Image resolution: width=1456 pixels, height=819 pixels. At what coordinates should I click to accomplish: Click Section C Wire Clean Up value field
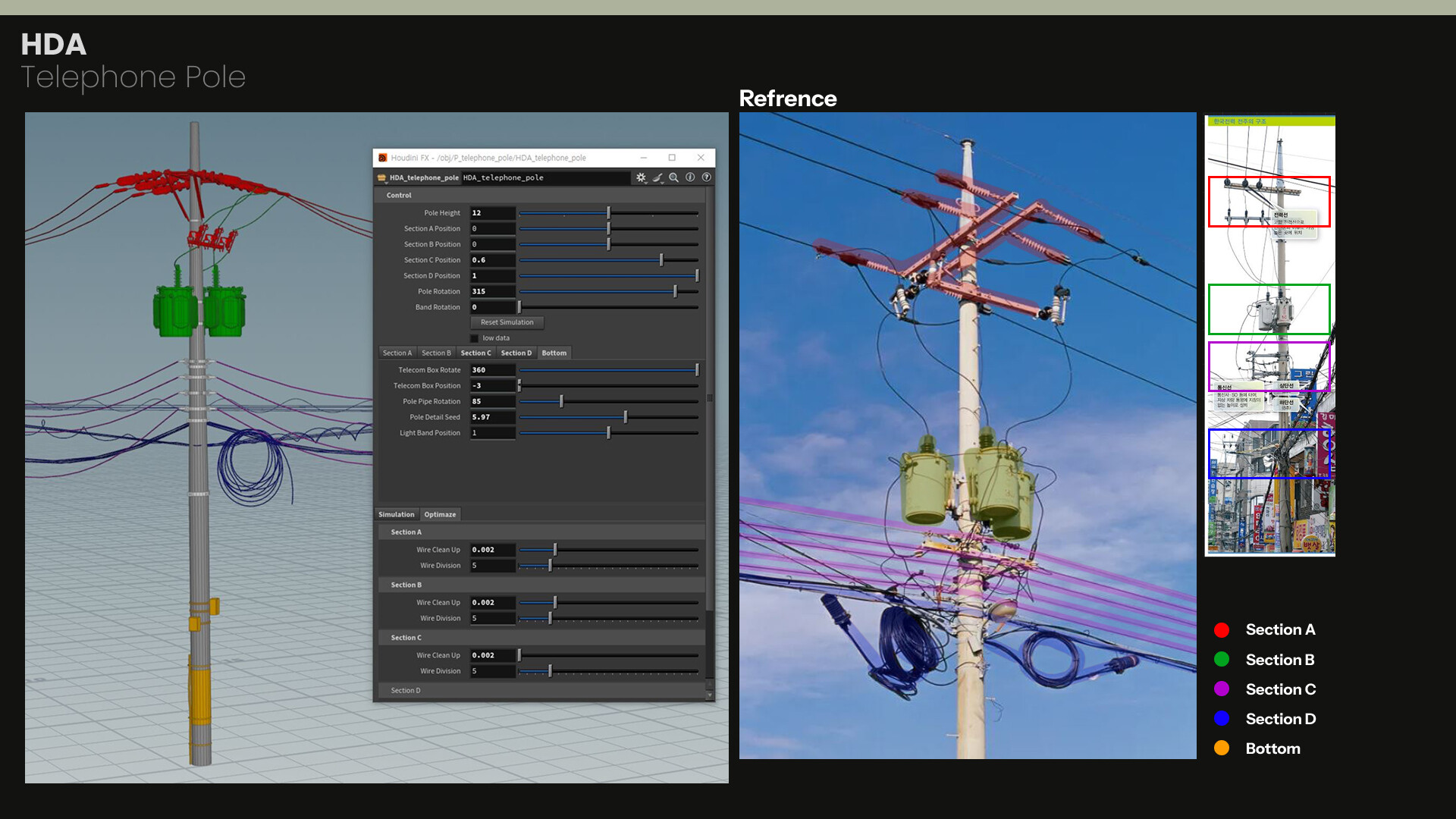[493, 655]
